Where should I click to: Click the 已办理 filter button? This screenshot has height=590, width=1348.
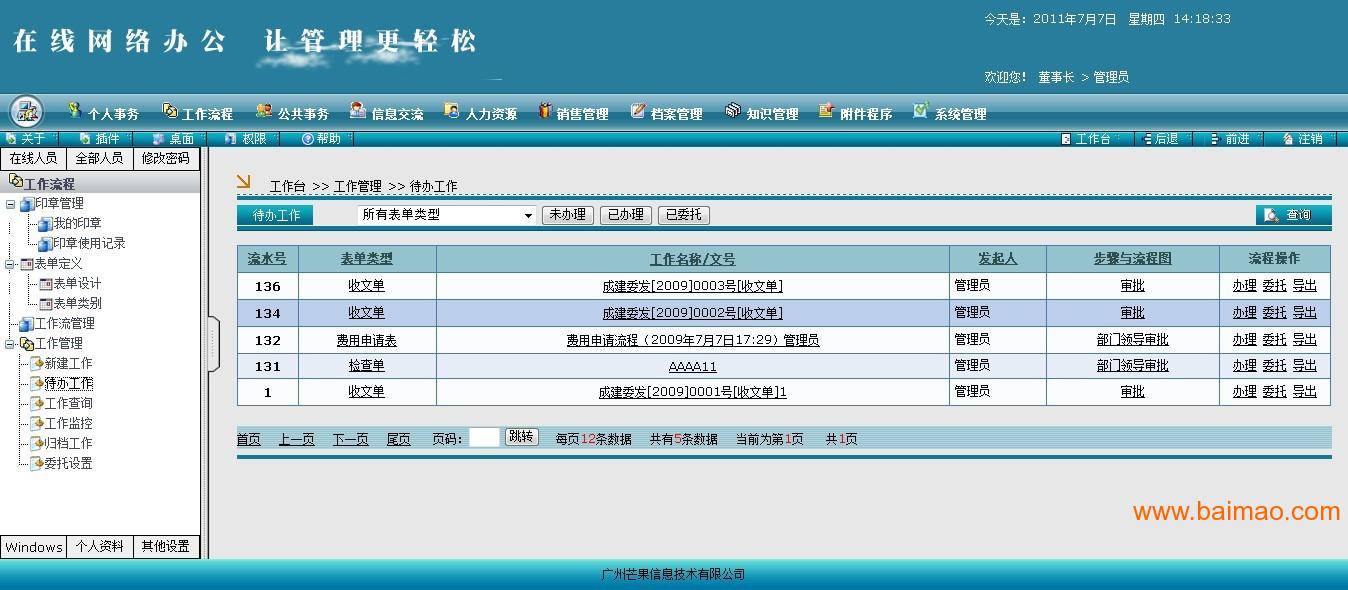coord(626,215)
